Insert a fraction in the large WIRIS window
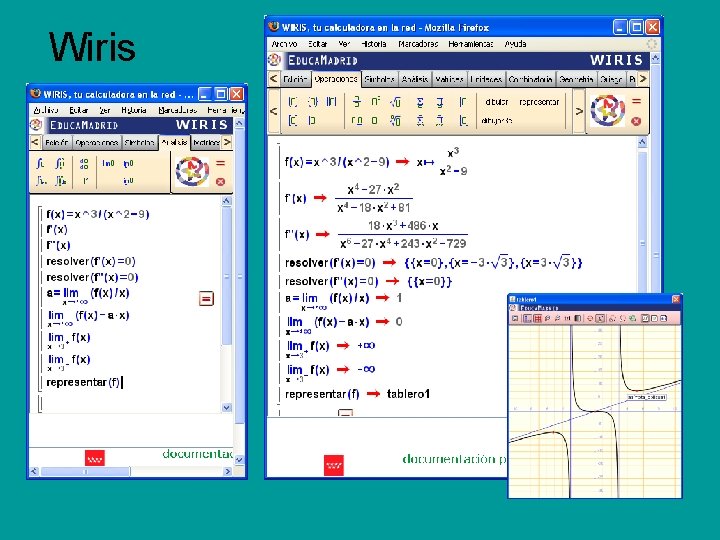 [x=357, y=101]
